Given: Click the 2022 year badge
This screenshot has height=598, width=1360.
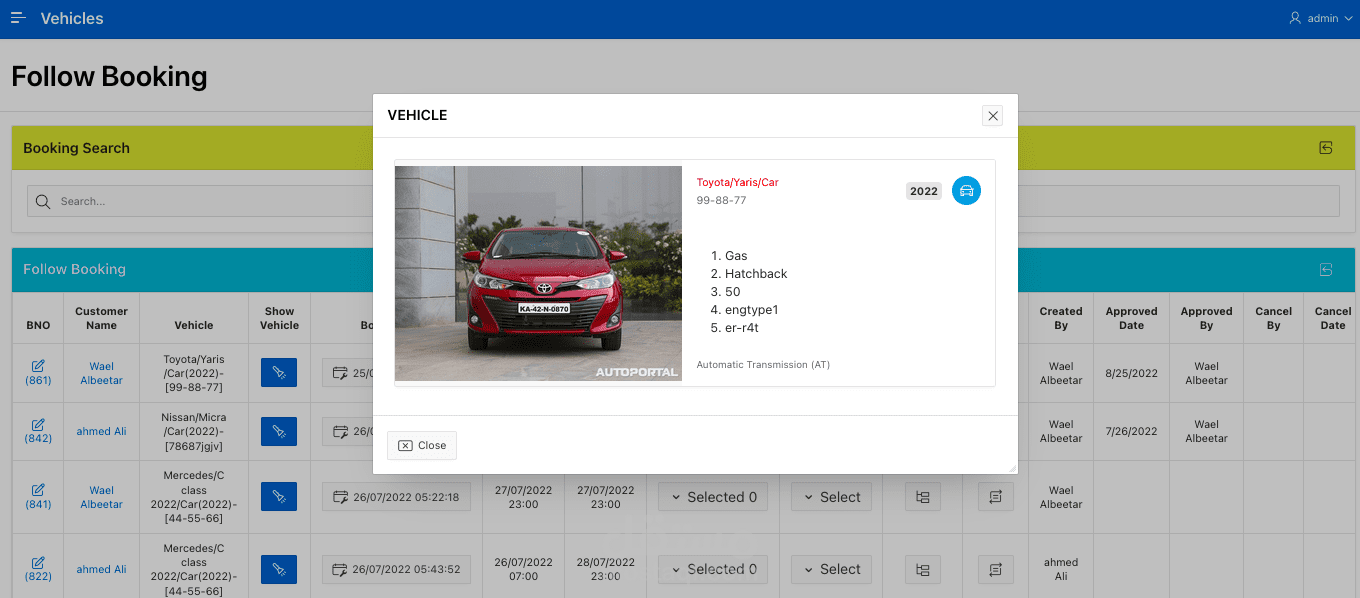Looking at the screenshot, I should 924,191.
